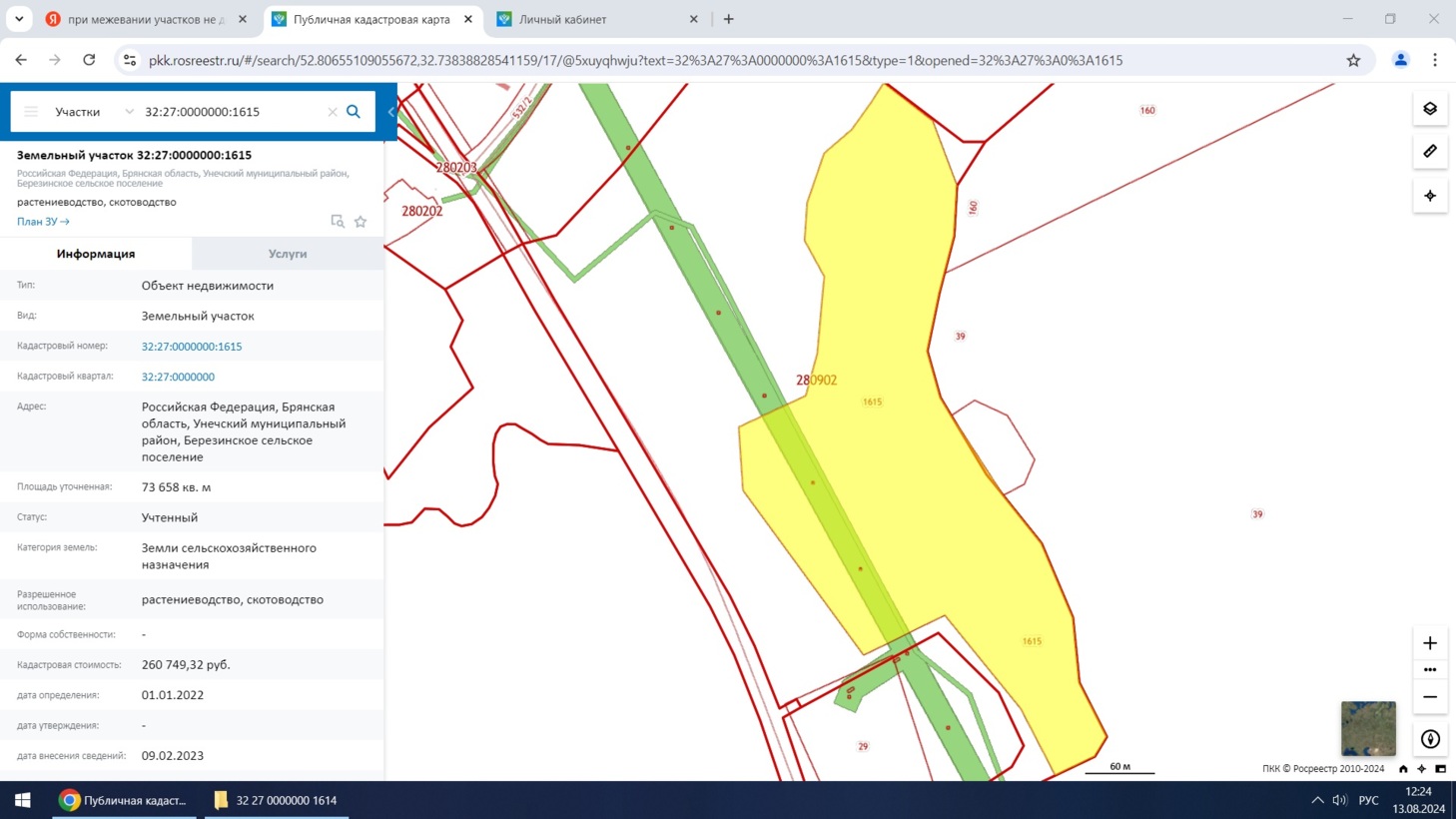Viewport: 1456px width, 819px height.
Task: Open the План ЗУ link
Action: (x=43, y=222)
